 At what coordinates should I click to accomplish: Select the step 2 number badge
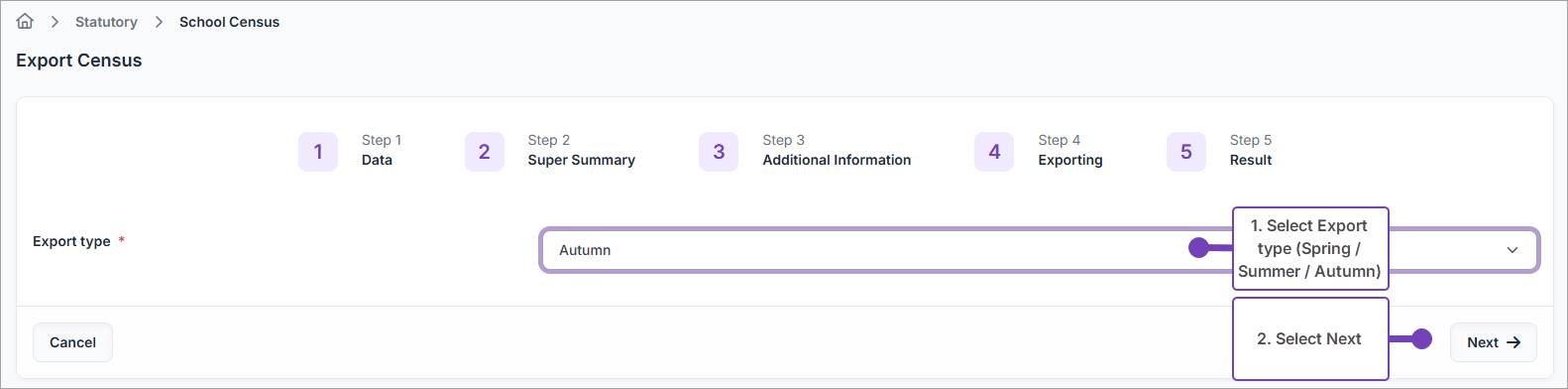(485, 152)
